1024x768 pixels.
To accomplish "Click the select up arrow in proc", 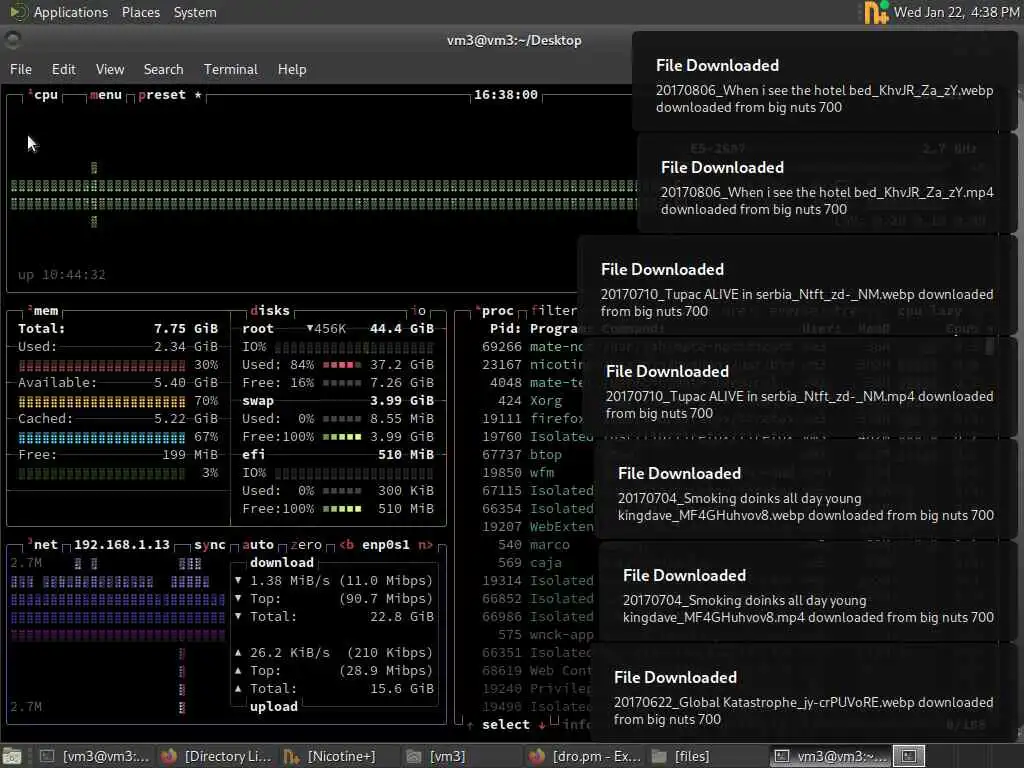I will [470, 725].
